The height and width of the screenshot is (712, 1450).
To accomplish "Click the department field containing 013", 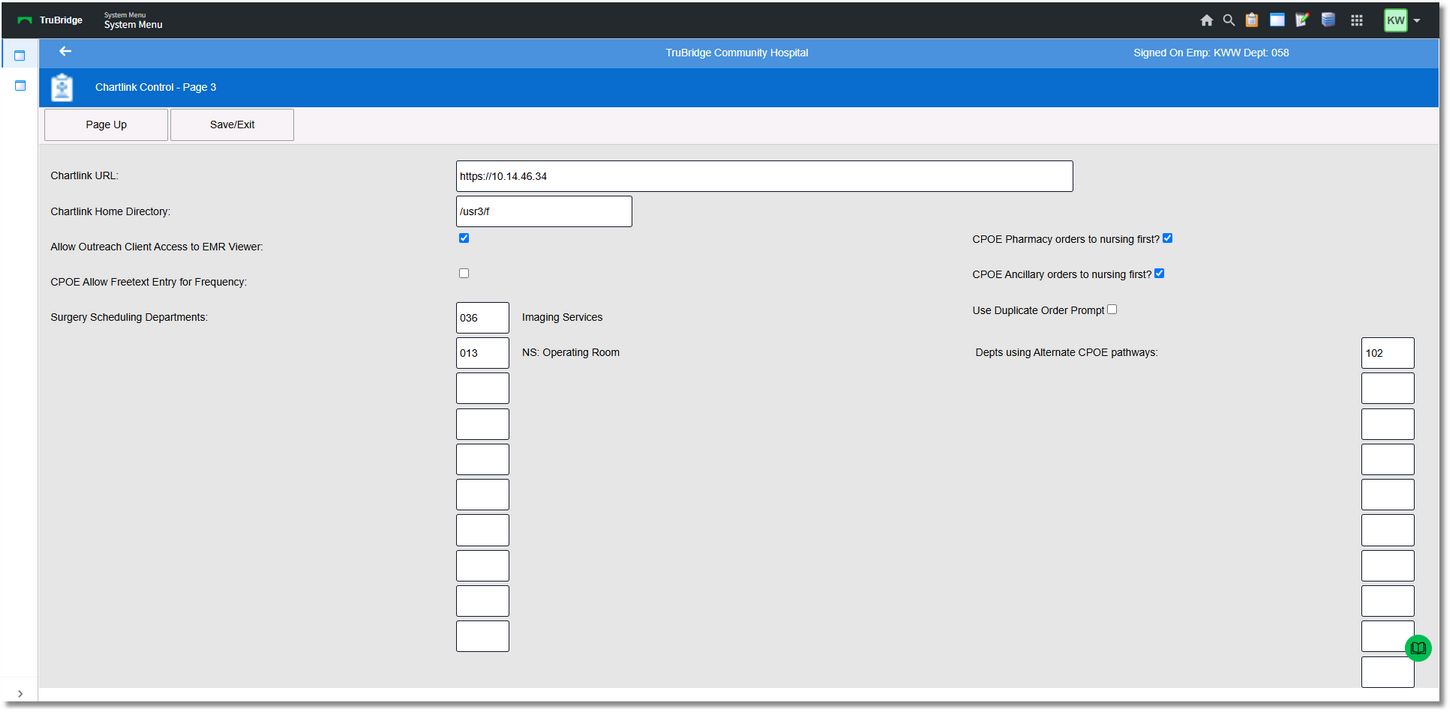I will (x=482, y=353).
